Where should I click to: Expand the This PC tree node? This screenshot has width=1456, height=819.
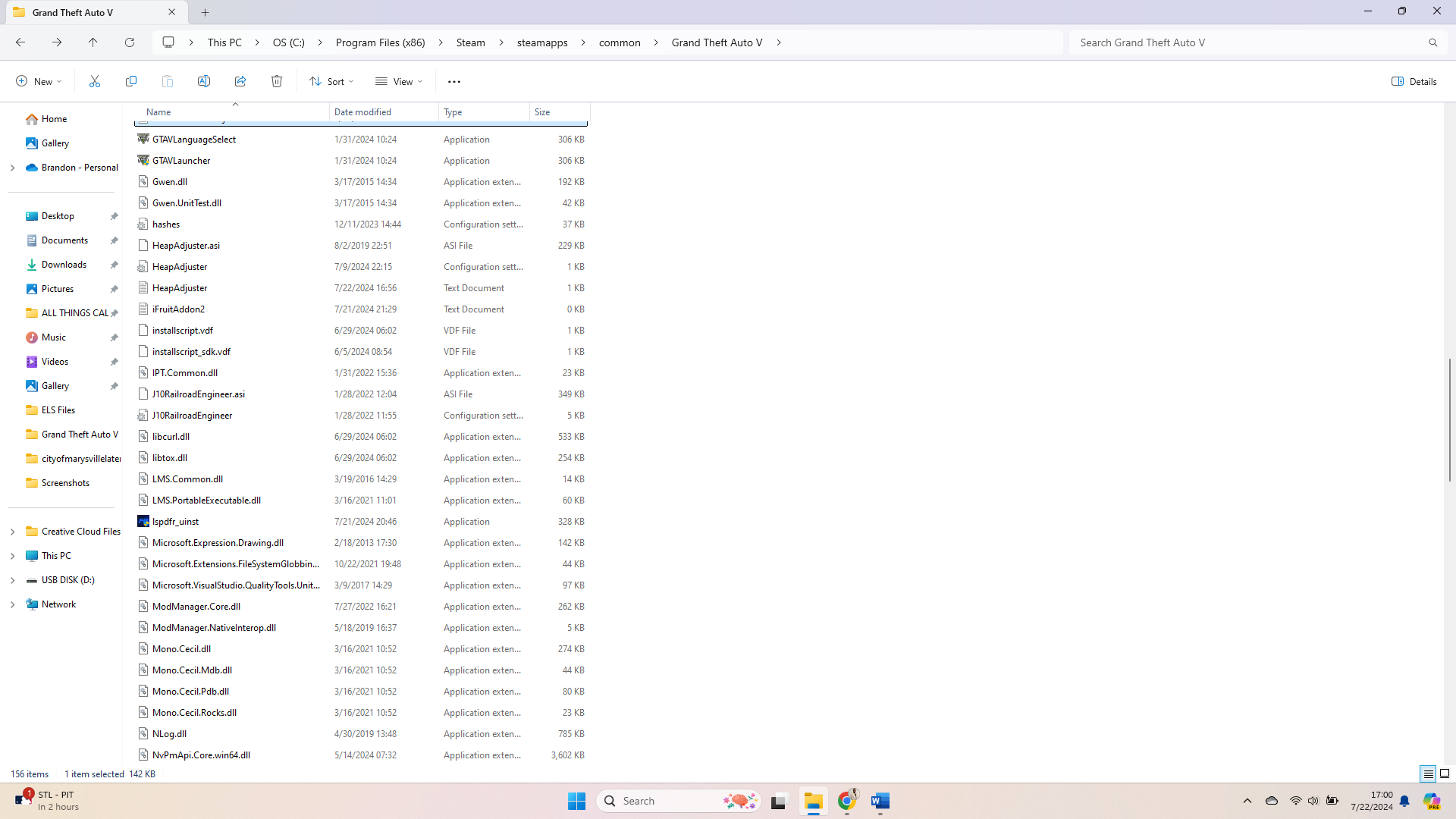12,556
